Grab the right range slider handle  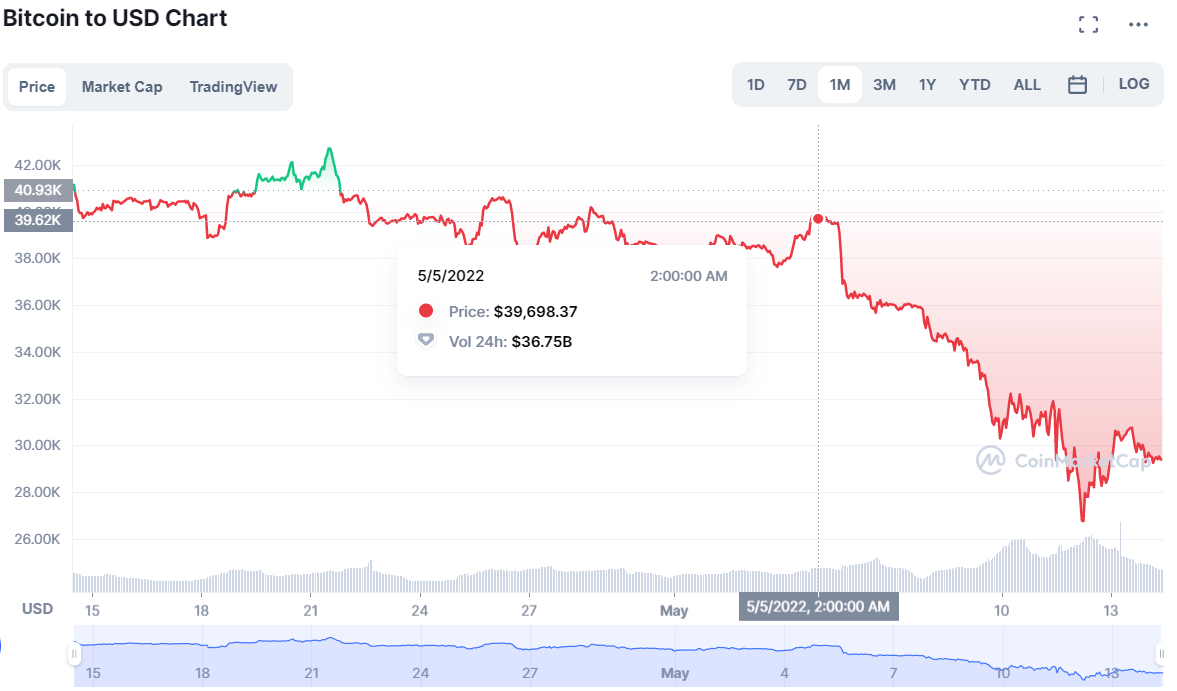[1160, 654]
